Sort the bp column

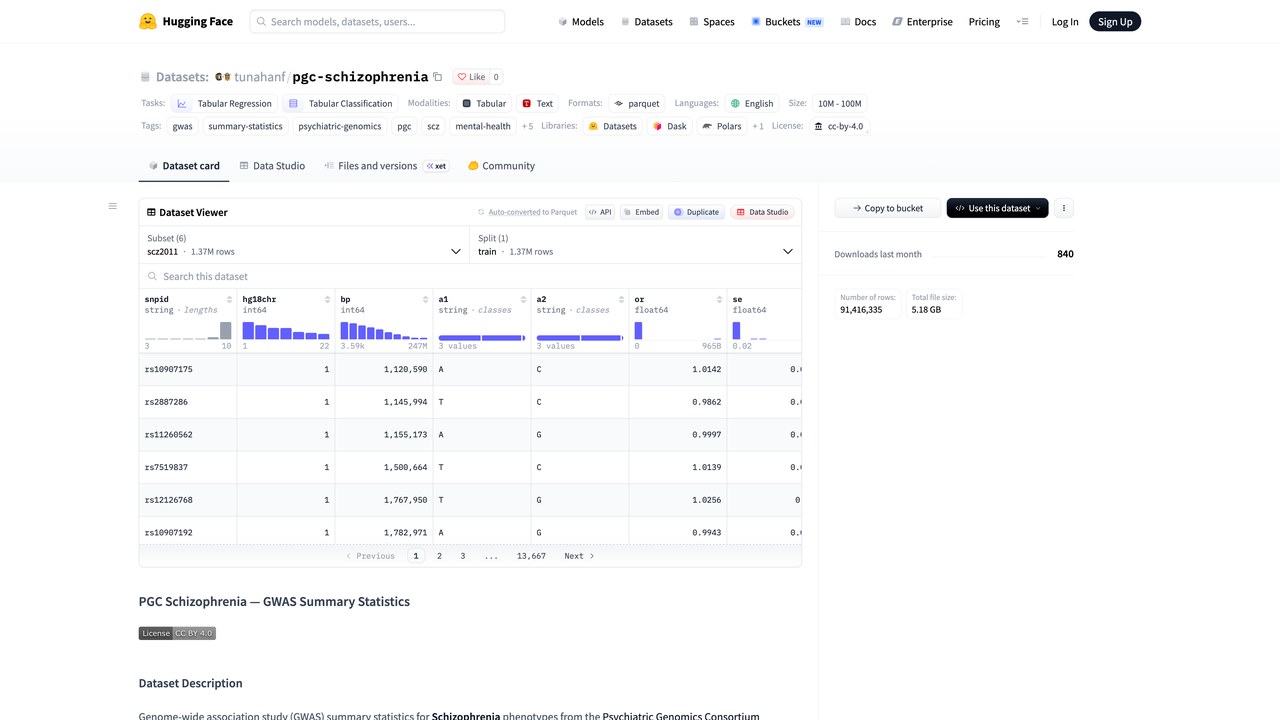(x=425, y=299)
